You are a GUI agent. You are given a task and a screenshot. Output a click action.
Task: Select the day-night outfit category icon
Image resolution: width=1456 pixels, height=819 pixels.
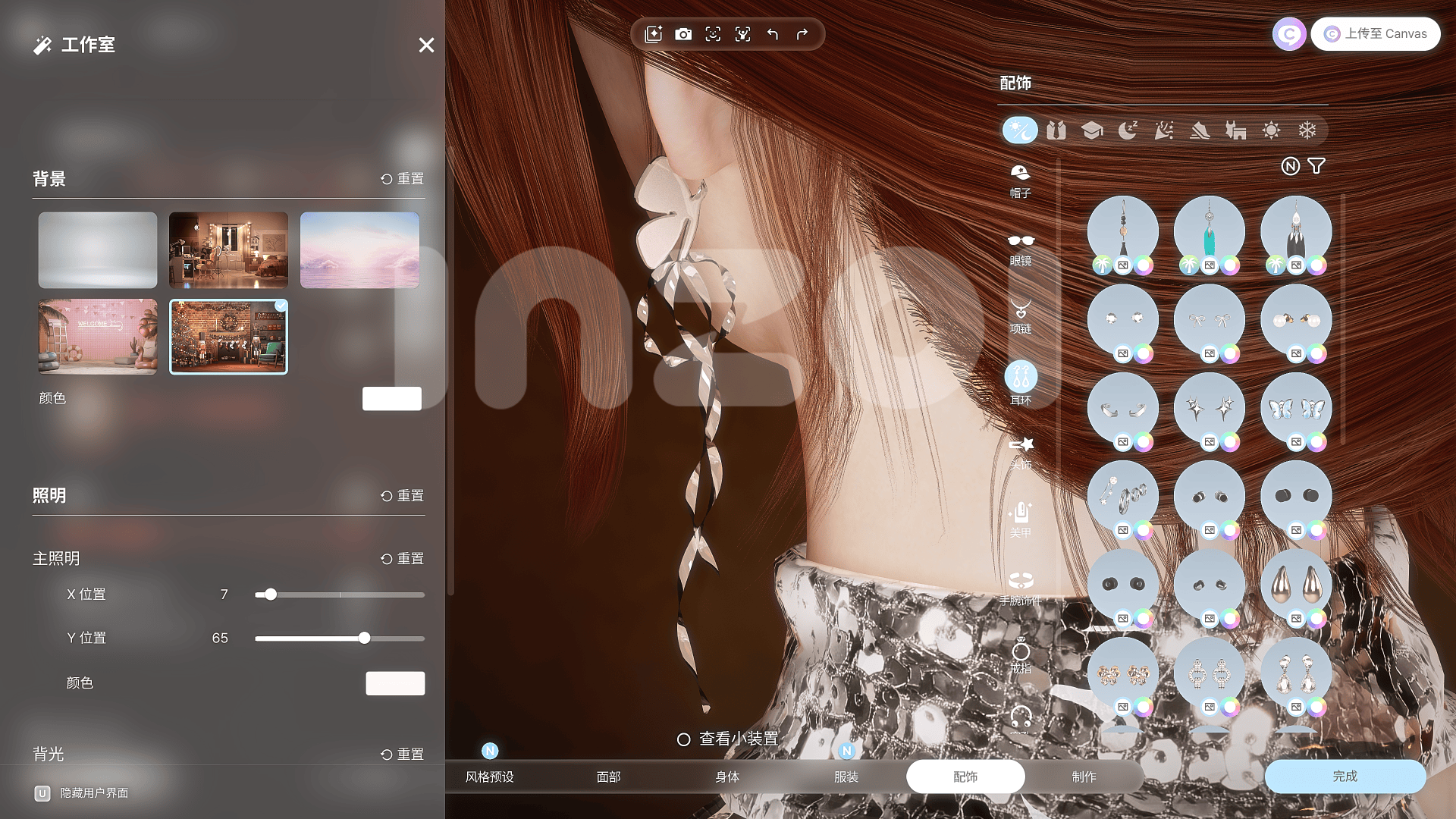click(1020, 130)
